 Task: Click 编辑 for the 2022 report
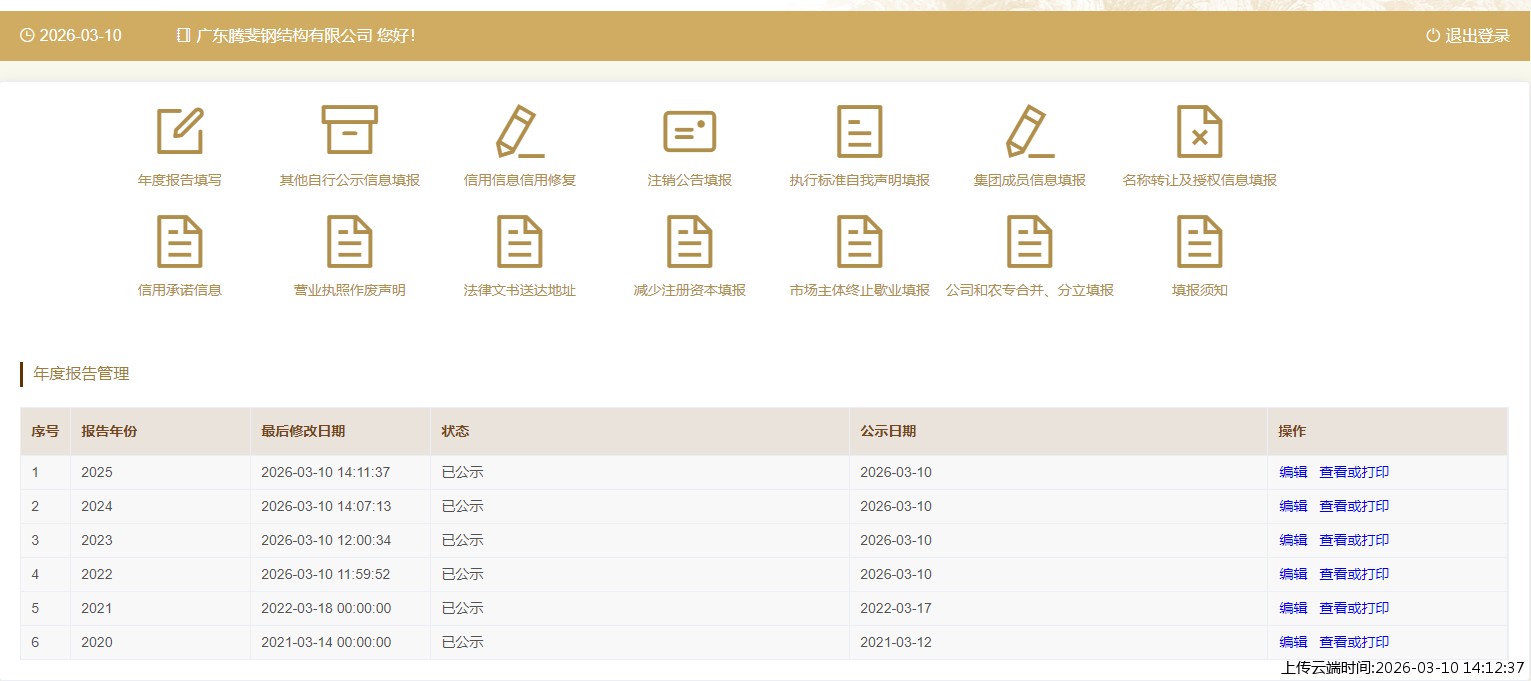click(1293, 575)
